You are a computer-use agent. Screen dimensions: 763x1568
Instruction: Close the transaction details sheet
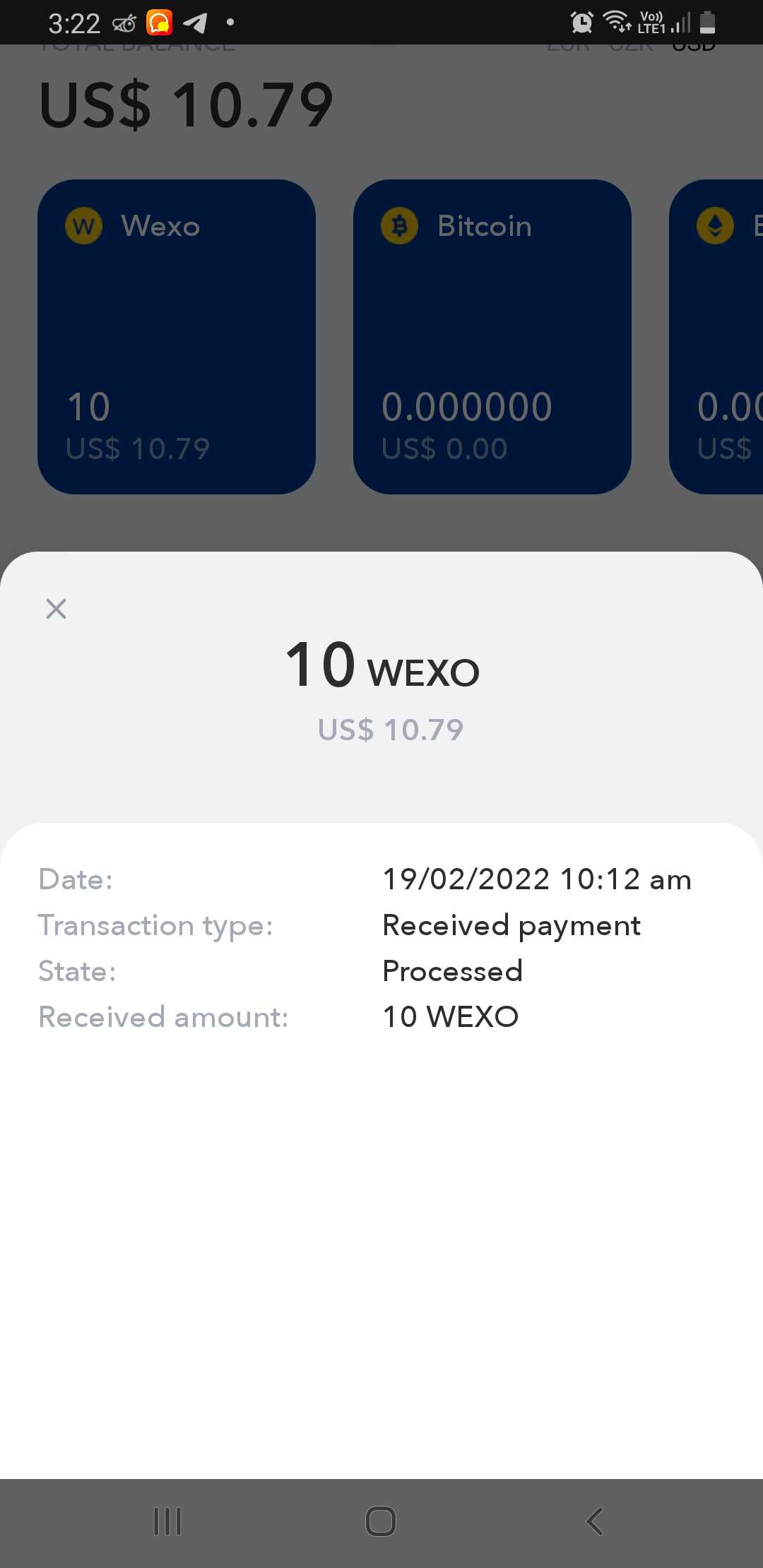56,609
